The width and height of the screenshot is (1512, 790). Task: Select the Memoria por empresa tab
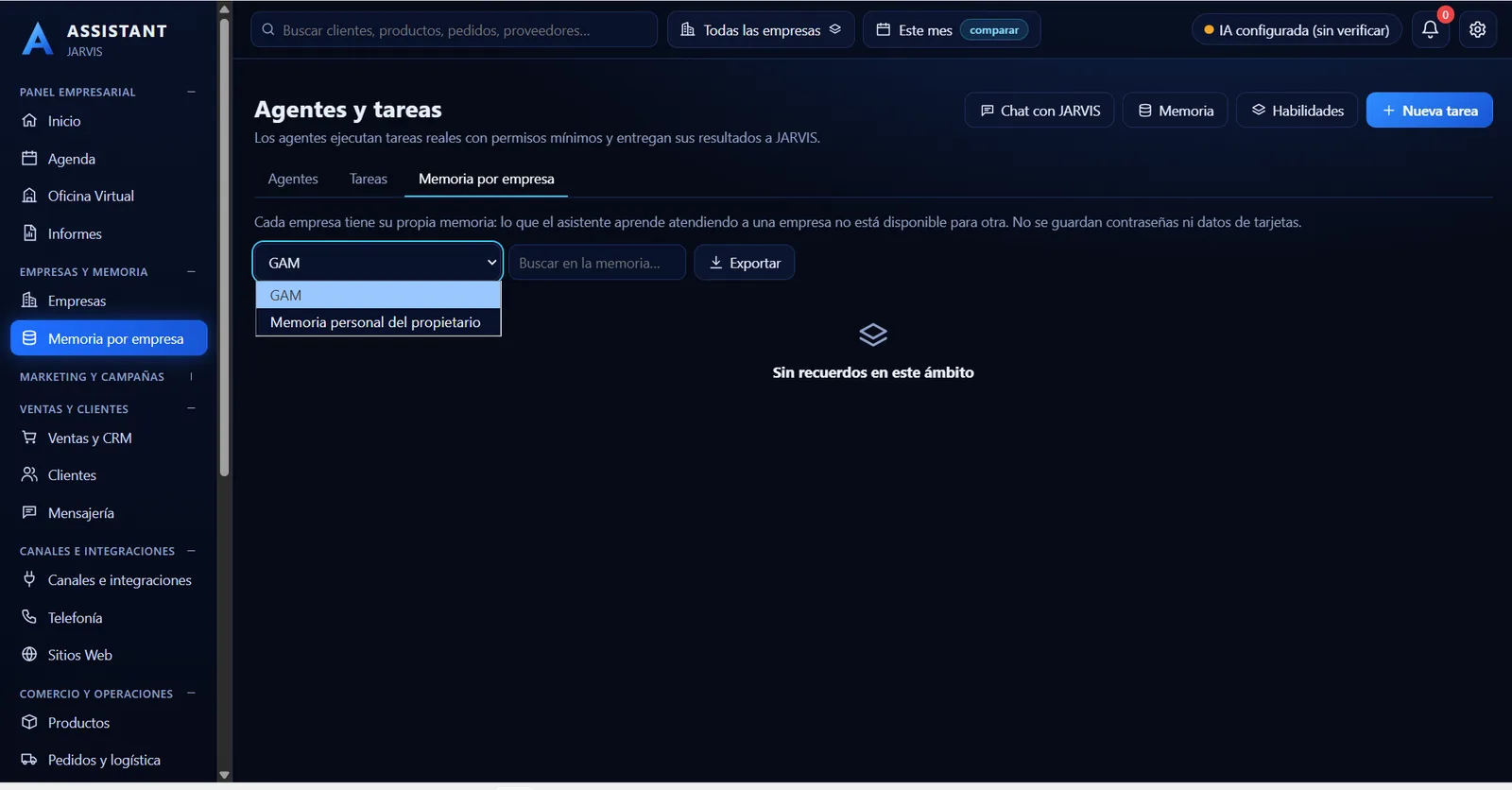[x=487, y=179]
